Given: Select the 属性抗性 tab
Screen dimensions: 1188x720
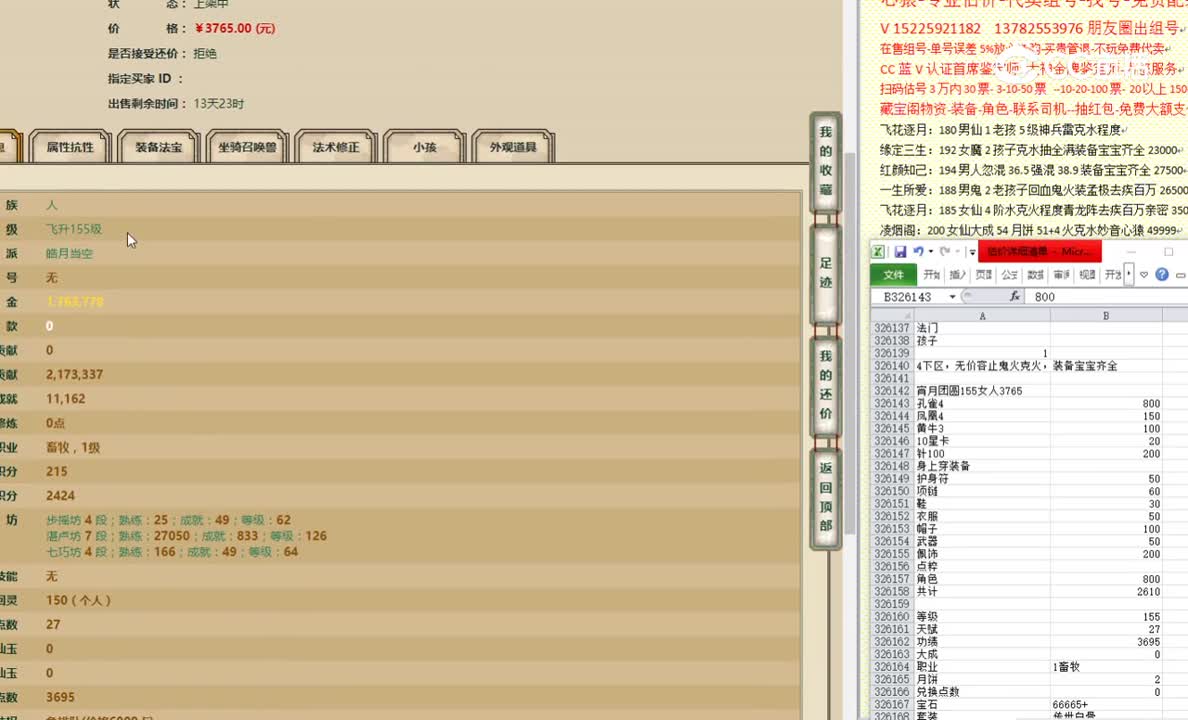Looking at the screenshot, I should tap(69, 146).
